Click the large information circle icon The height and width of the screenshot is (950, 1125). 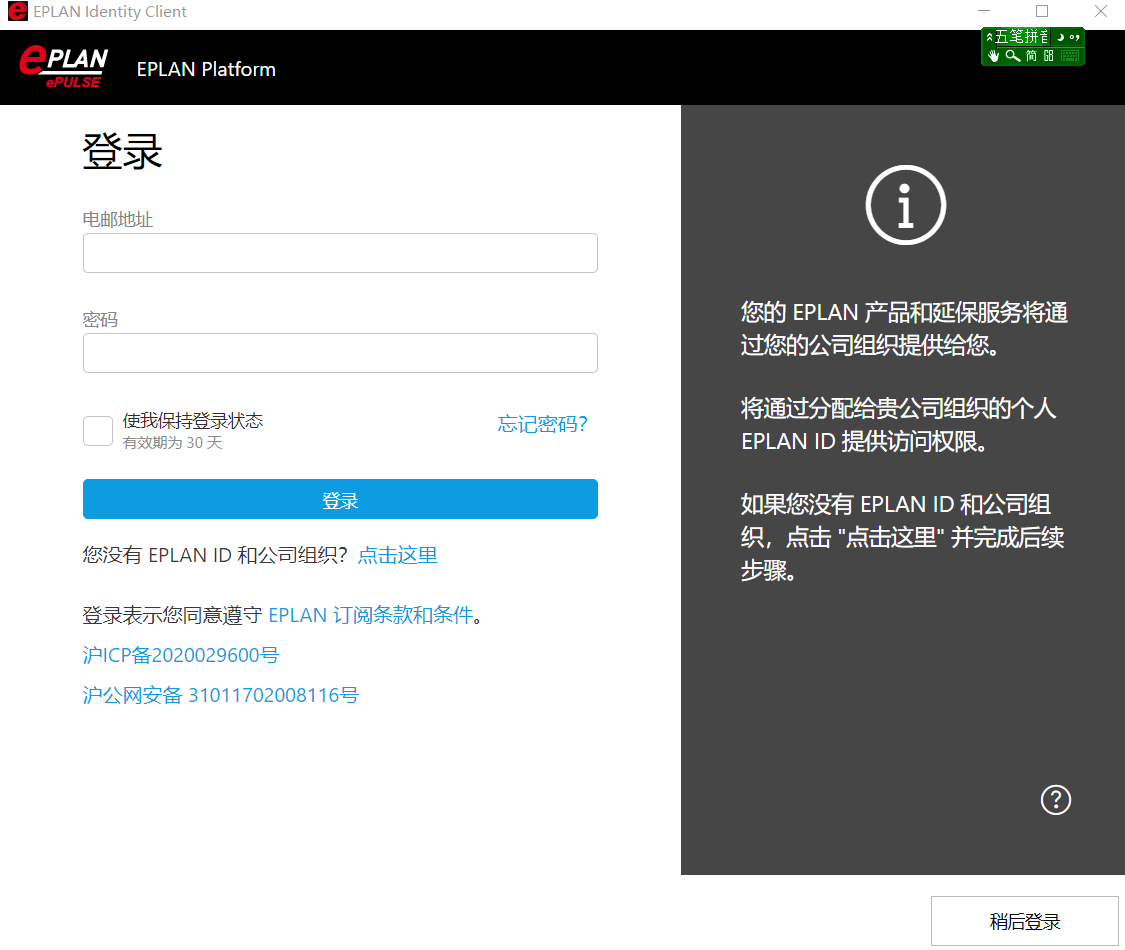coord(905,206)
